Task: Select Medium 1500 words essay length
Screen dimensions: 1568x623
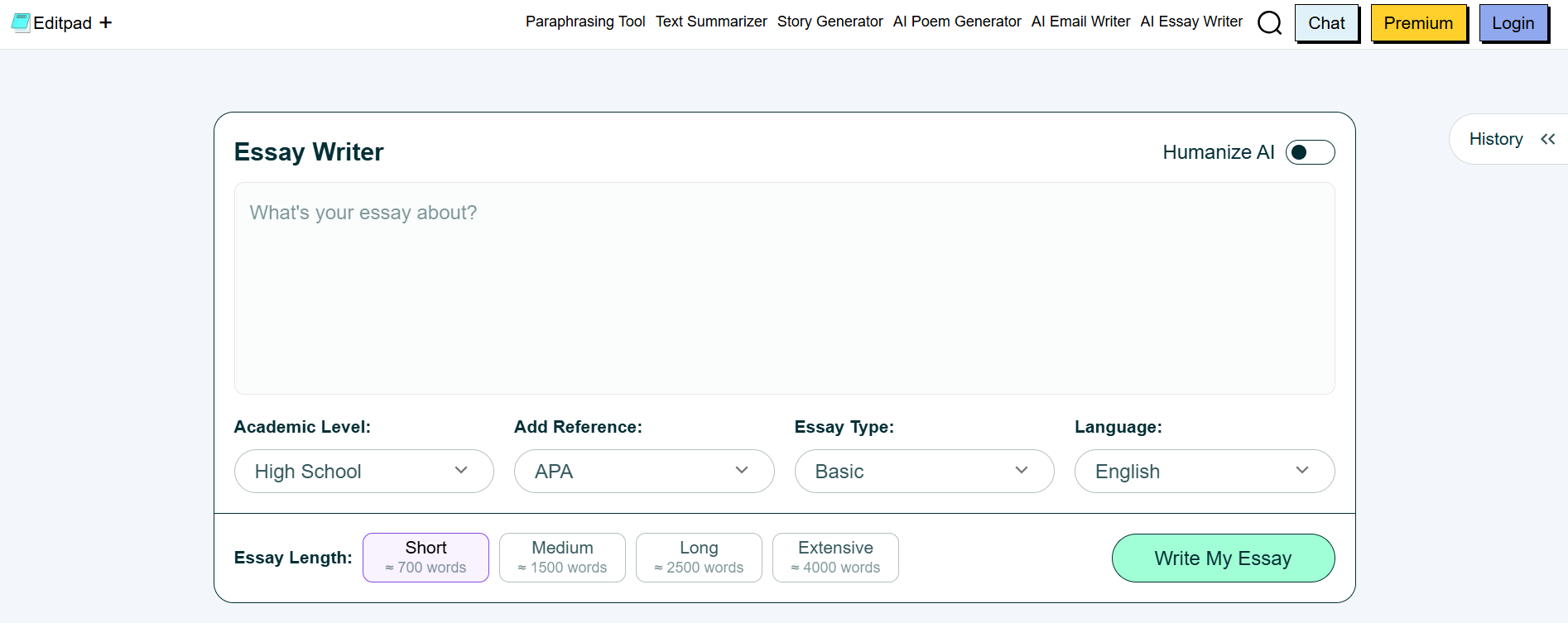Action: pyautogui.click(x=562, y=558)
